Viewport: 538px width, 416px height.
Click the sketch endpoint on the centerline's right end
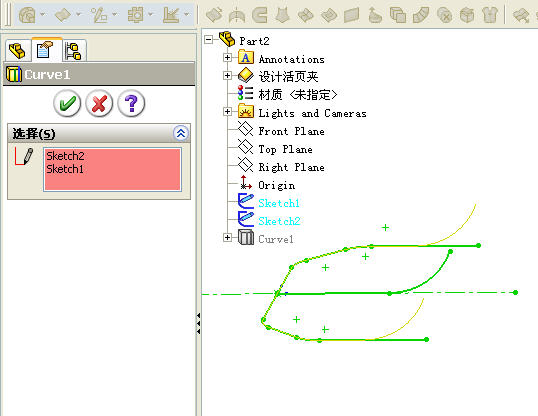[x=515, y=292]
